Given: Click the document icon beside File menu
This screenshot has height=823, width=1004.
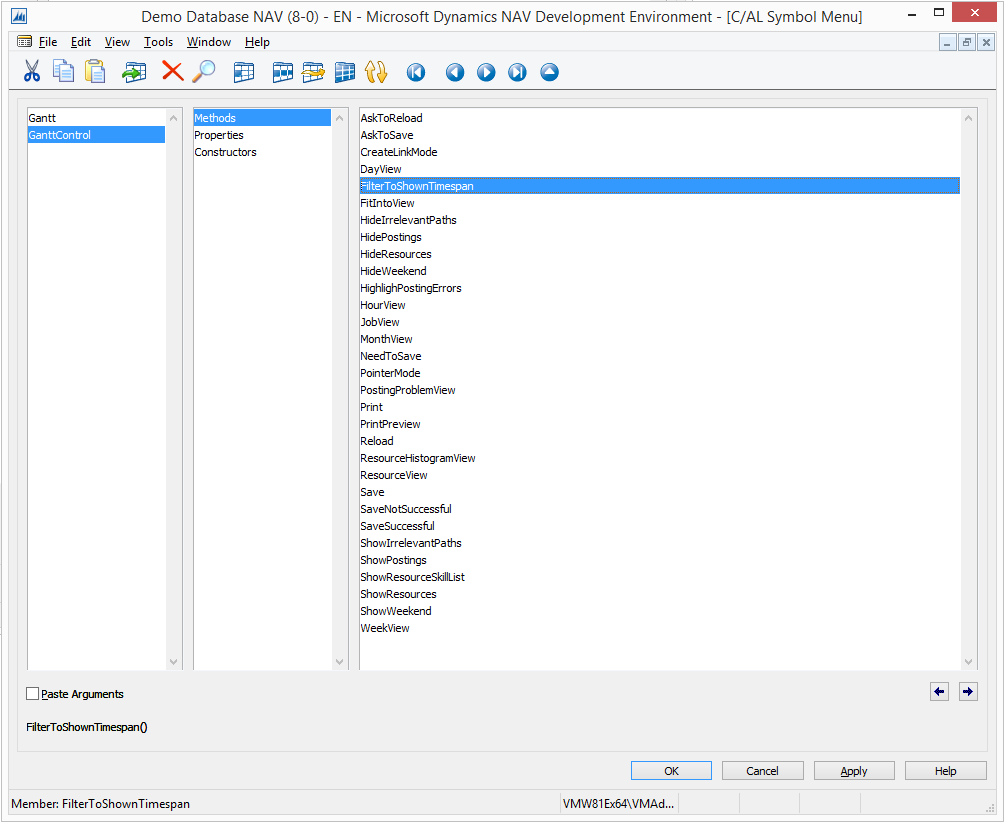Looking at the screenshot, I should click(x=24, y=42).
